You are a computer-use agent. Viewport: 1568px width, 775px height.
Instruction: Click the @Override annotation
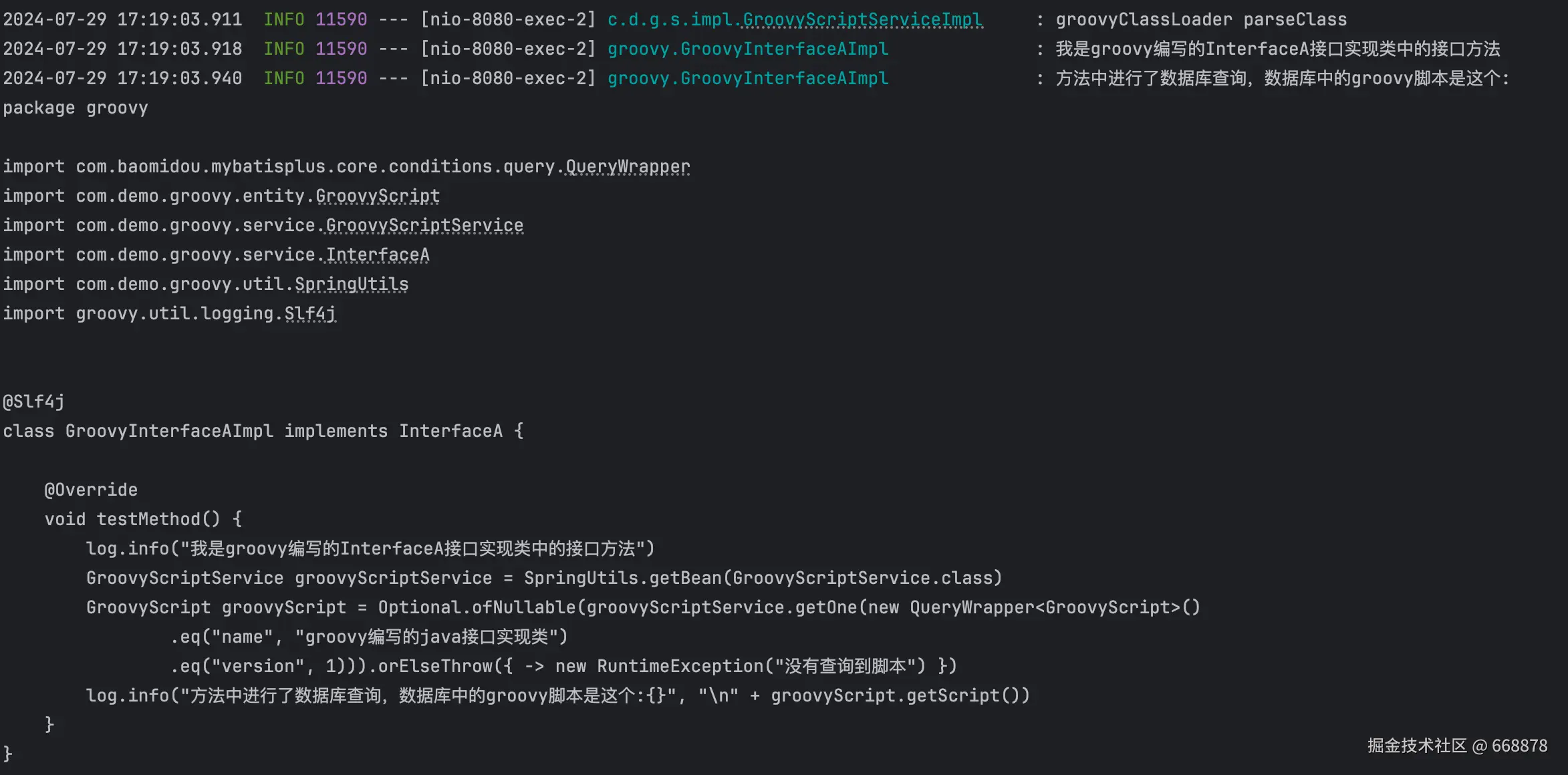[91, 490]
